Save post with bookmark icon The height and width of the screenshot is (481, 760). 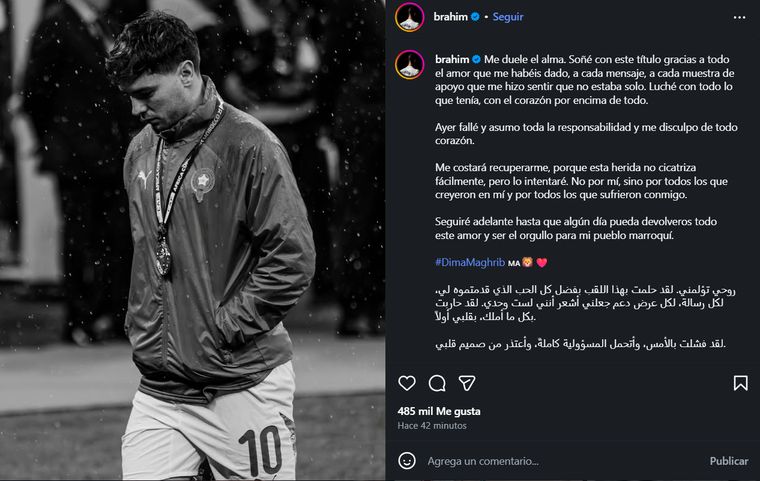740,383
